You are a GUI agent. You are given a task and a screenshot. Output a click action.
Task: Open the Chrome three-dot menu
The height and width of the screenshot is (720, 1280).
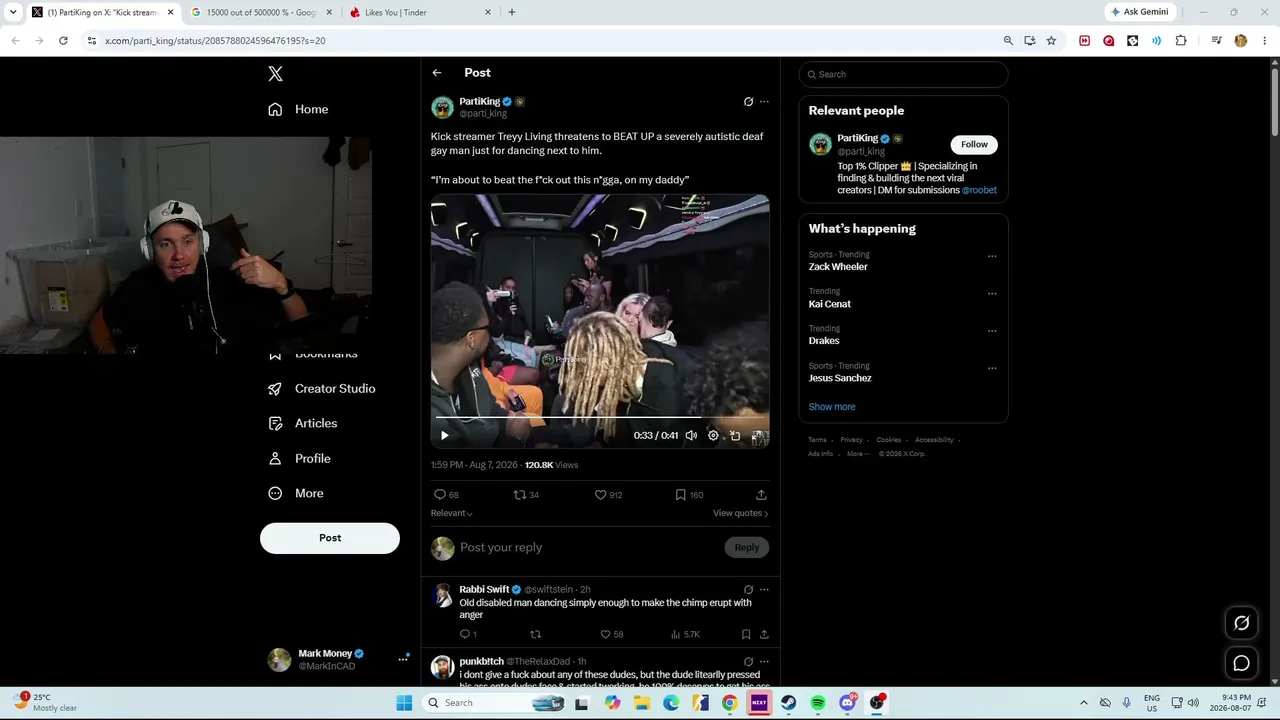pyautogui.click(x=1265, y=41)
